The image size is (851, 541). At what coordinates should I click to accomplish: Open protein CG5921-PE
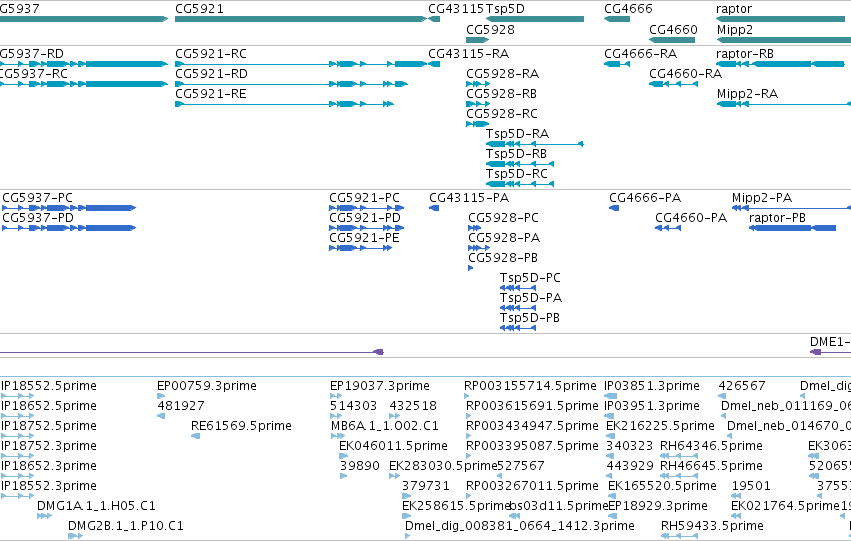(364, 238)
